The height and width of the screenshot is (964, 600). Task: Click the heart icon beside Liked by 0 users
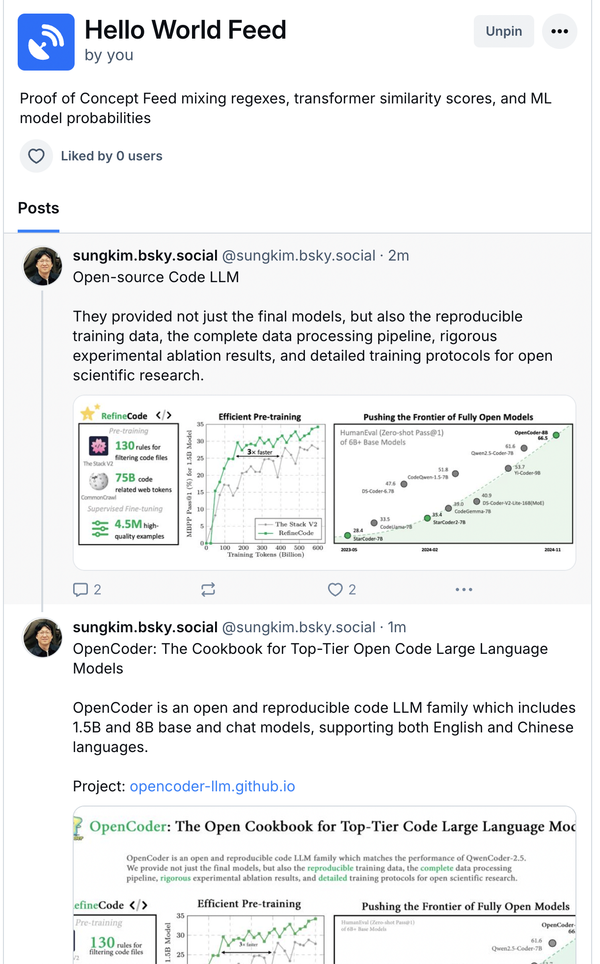[x=36, y=156]
